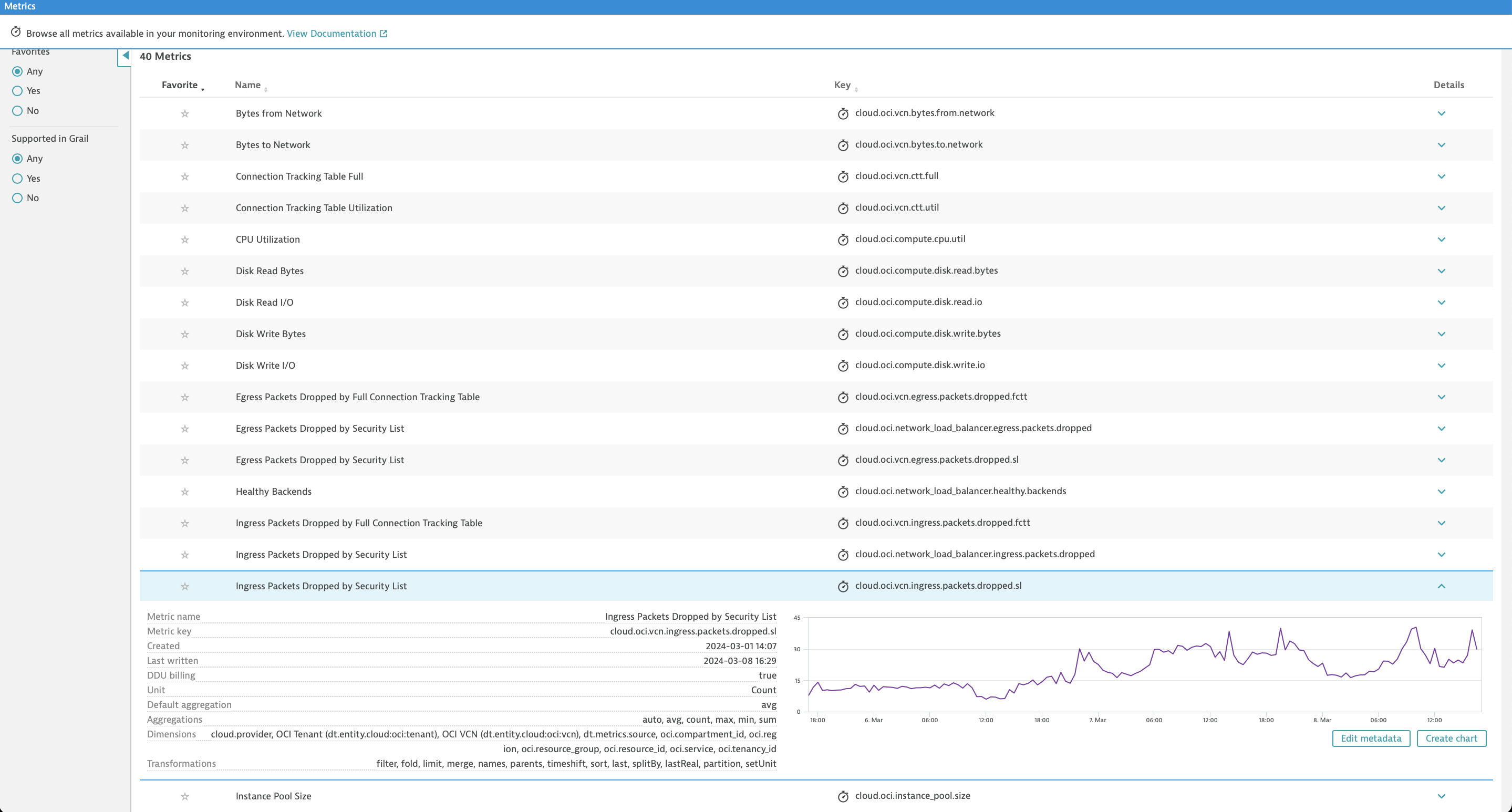Star the Connection Tracking Table Utilization metric
Viewport: 1512px width, 812px height.
click(185, 209)
